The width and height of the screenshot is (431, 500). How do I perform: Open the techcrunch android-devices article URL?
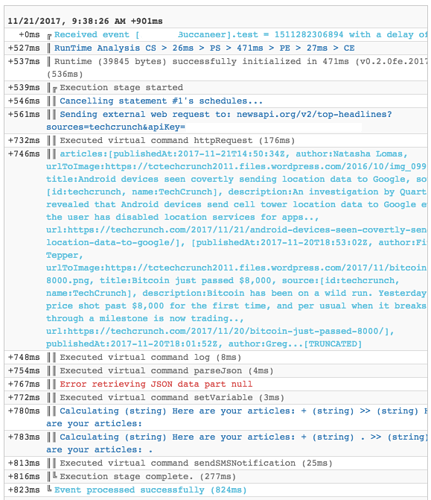coord(236,236)
